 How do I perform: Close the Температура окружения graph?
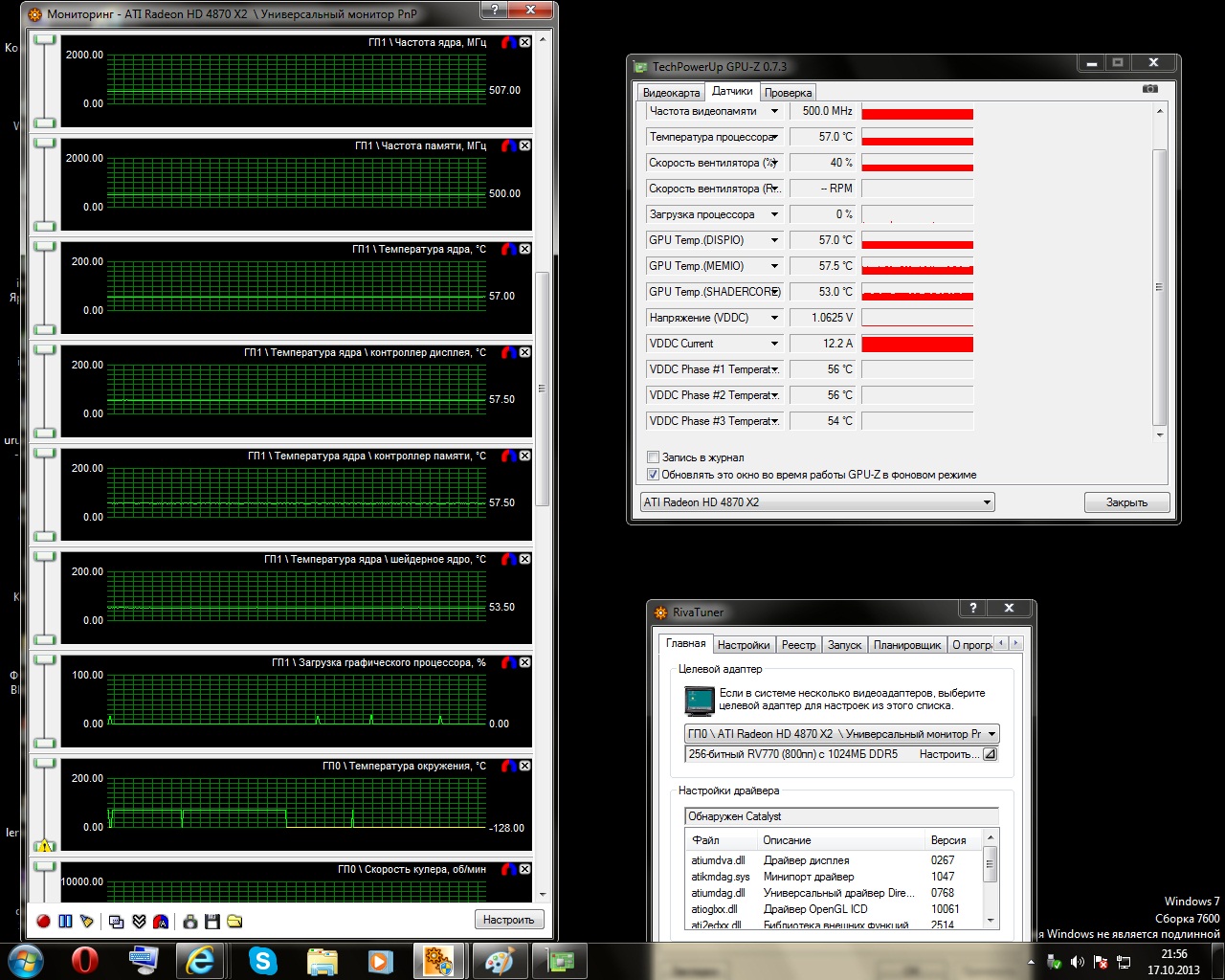pyautogui.click(x=524, y=766)
